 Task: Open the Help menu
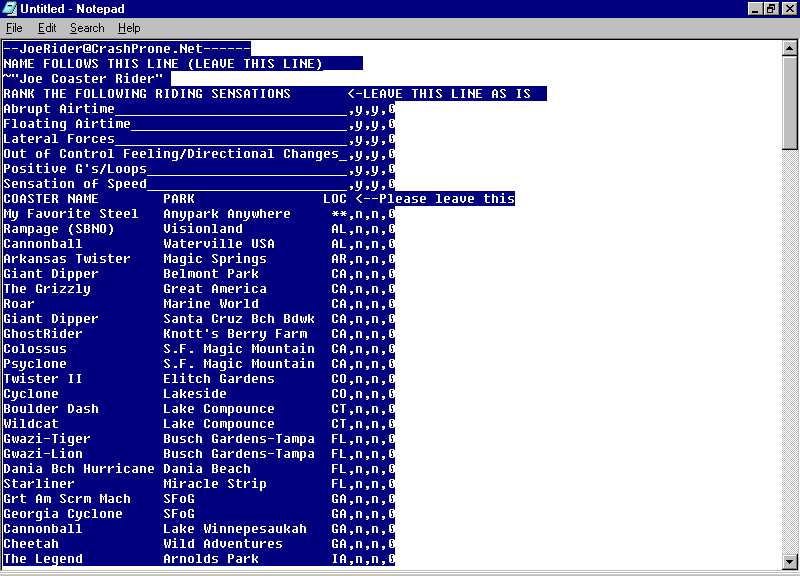point(130,28)
